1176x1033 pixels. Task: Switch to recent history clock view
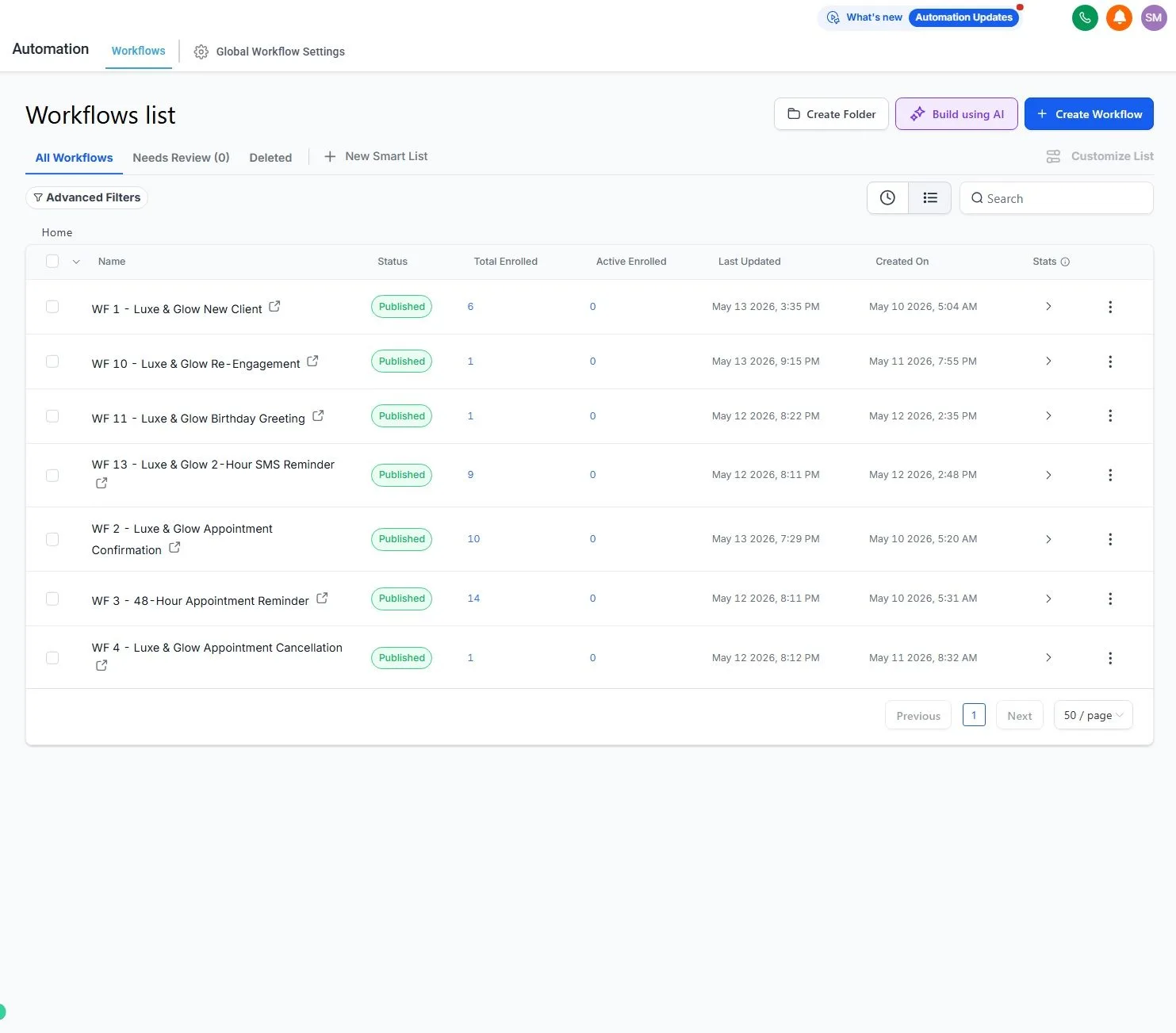887,198
